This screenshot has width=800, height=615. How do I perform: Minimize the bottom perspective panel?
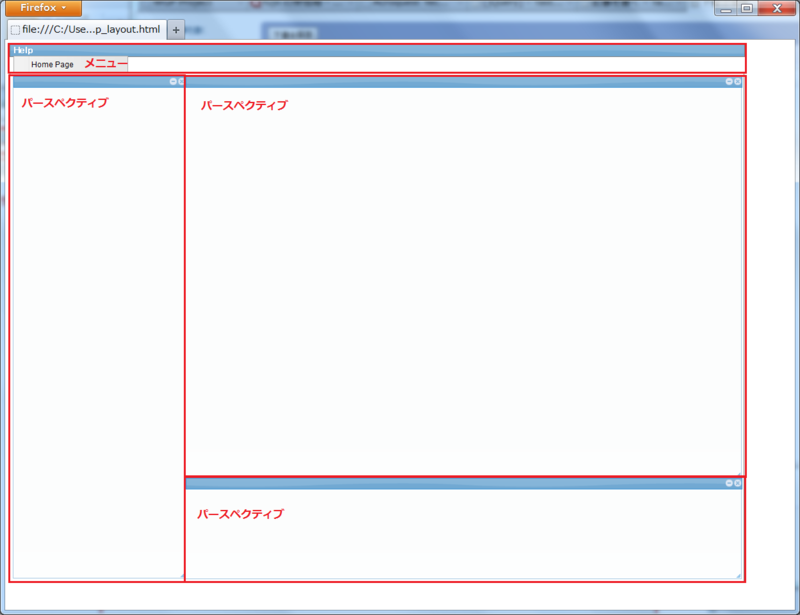tap(729, 483)
